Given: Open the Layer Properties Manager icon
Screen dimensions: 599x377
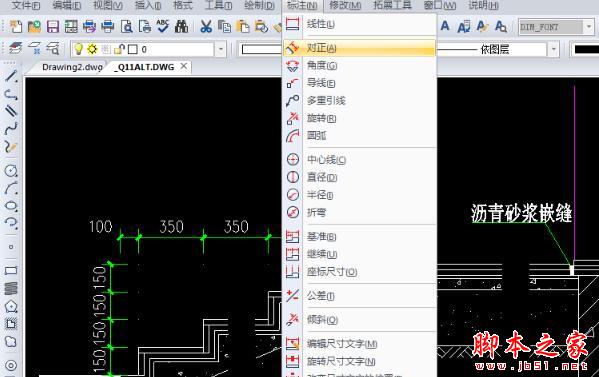Looking at the screenshot, I should click(15, 49).
